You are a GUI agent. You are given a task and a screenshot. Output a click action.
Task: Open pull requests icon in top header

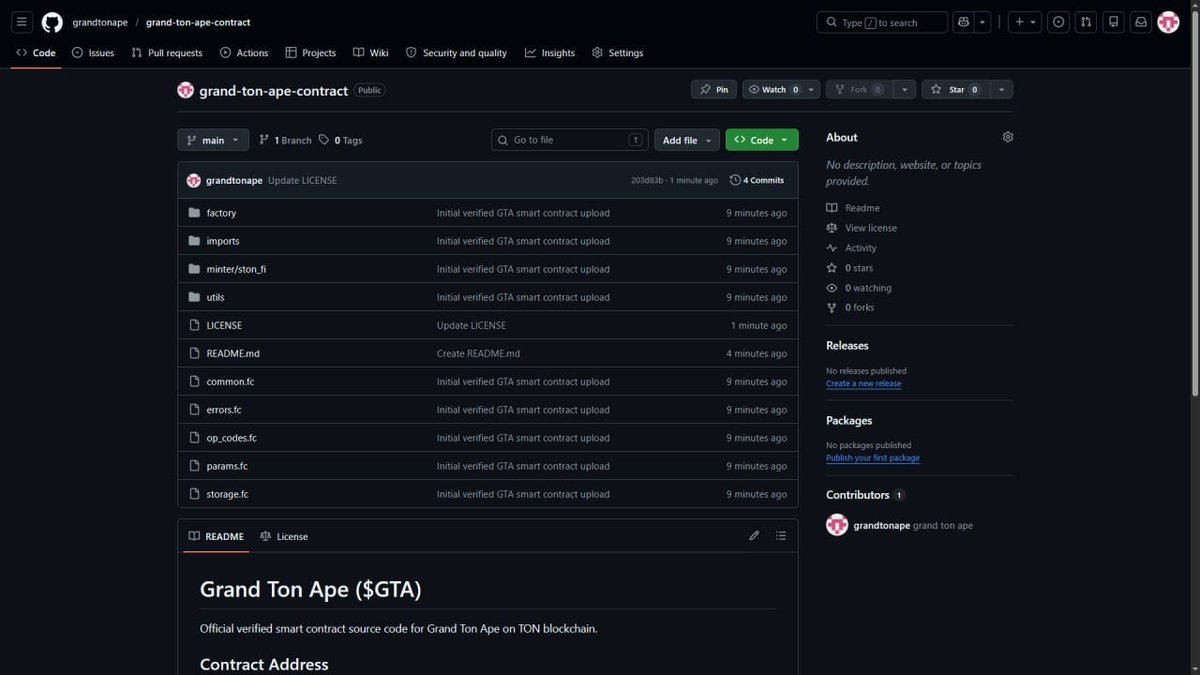tap(1086, 22)
